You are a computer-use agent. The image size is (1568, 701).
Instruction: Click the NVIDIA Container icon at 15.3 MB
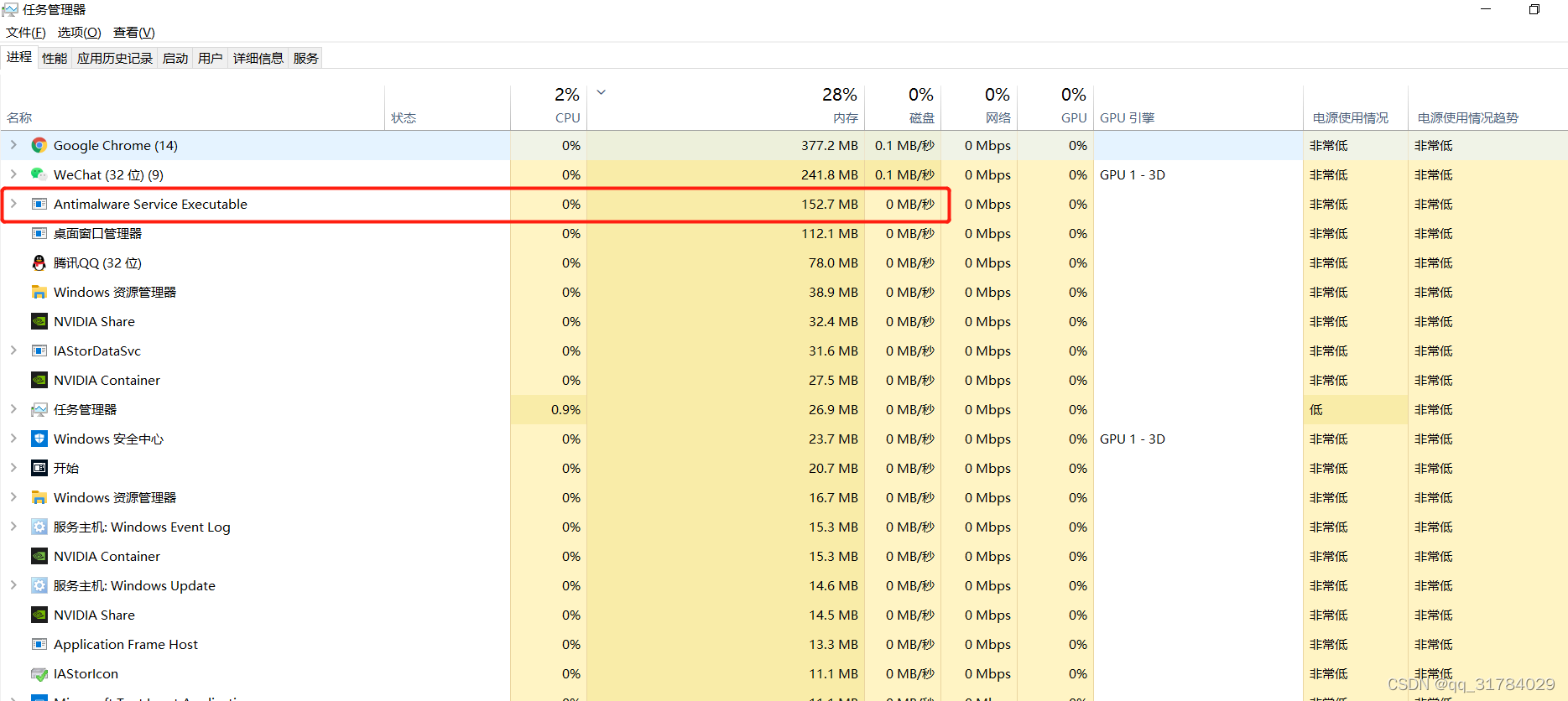39,556
